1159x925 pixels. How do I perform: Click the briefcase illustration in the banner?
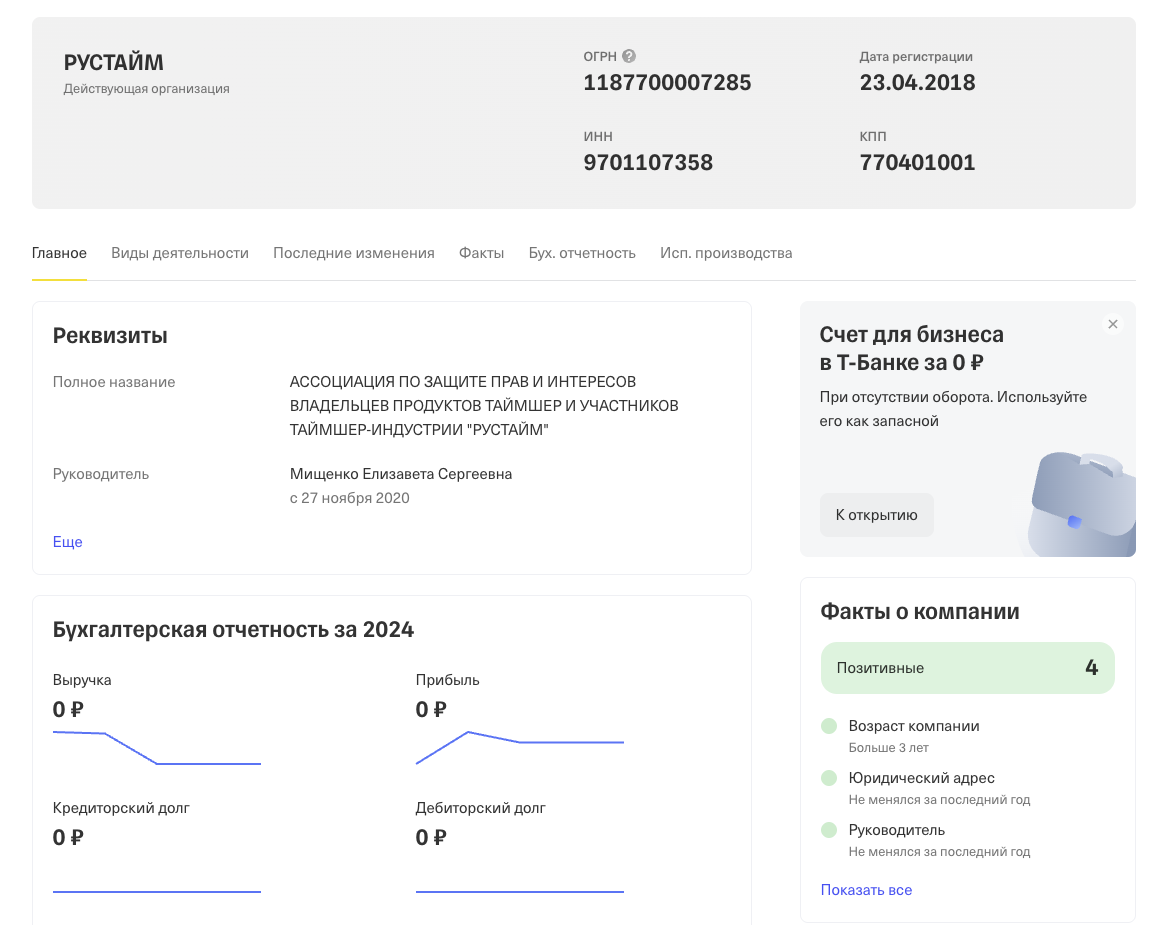point(1082,505)
